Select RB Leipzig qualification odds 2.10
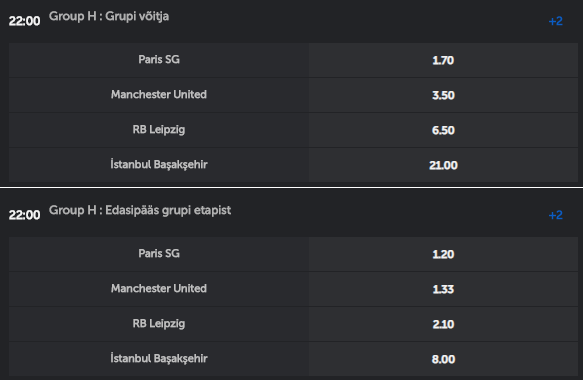The height and width of the screenshot is (380, 583). click(x=443, y=324)
